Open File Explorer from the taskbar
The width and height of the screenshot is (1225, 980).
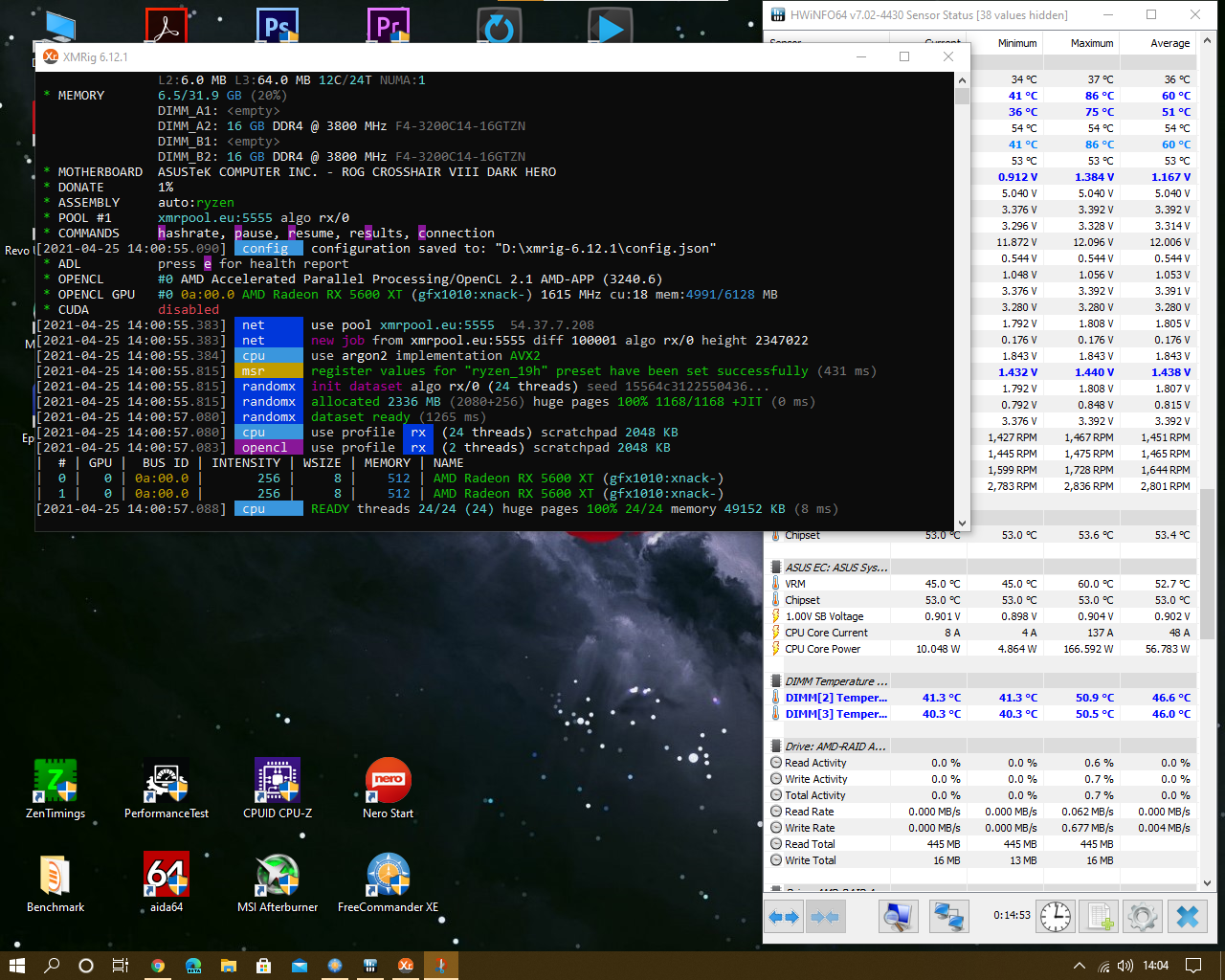[229, 965]
